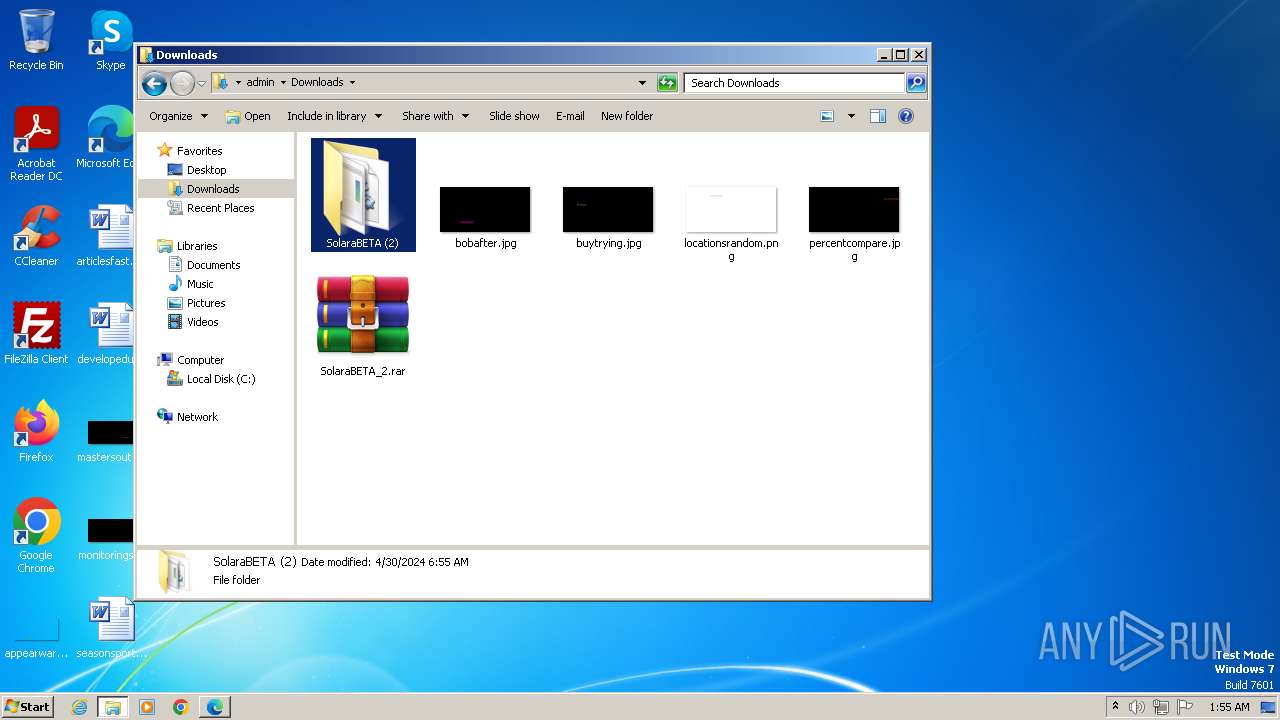Image resolution: width=1280 pixels, height=720 pixels.
Task: Click the network tray icon
Action: (1161, 707)
